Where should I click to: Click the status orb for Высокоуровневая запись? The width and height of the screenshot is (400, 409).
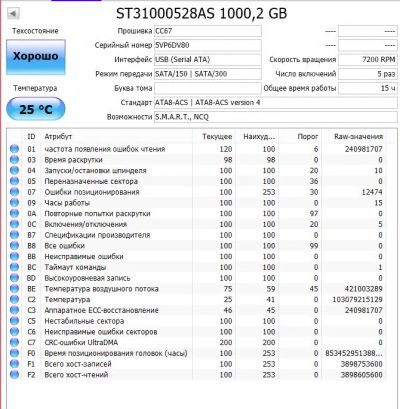[x=14, y=278]
